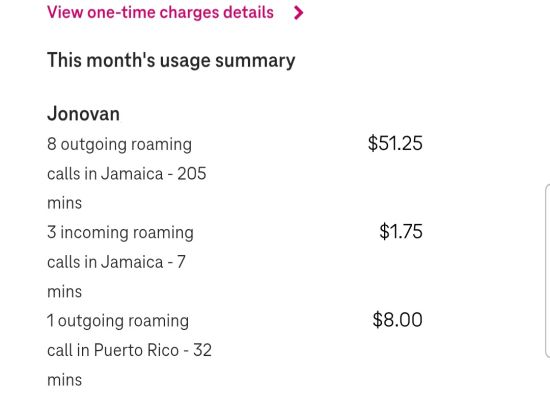Click the $1.75 incoming calls charge
The width and height of the screenshot is (550, 405).
(x=401, y=232)
